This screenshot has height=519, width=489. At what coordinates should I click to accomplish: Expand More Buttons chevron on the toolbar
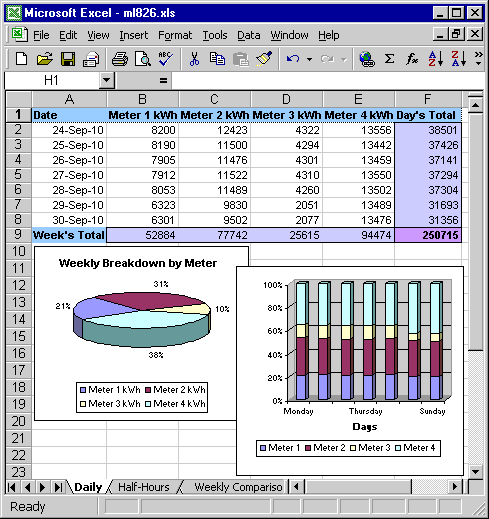click(478, 58)
